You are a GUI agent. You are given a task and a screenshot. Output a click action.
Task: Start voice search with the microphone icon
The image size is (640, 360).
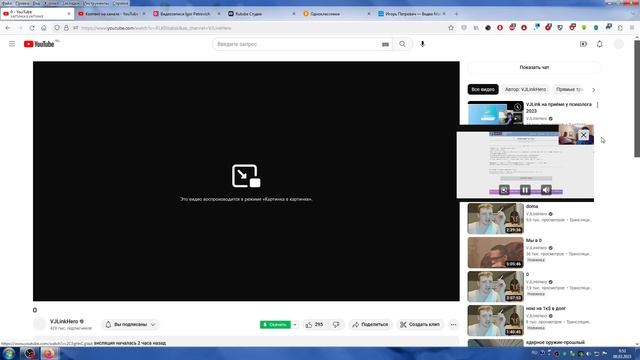tap(422, 44)
